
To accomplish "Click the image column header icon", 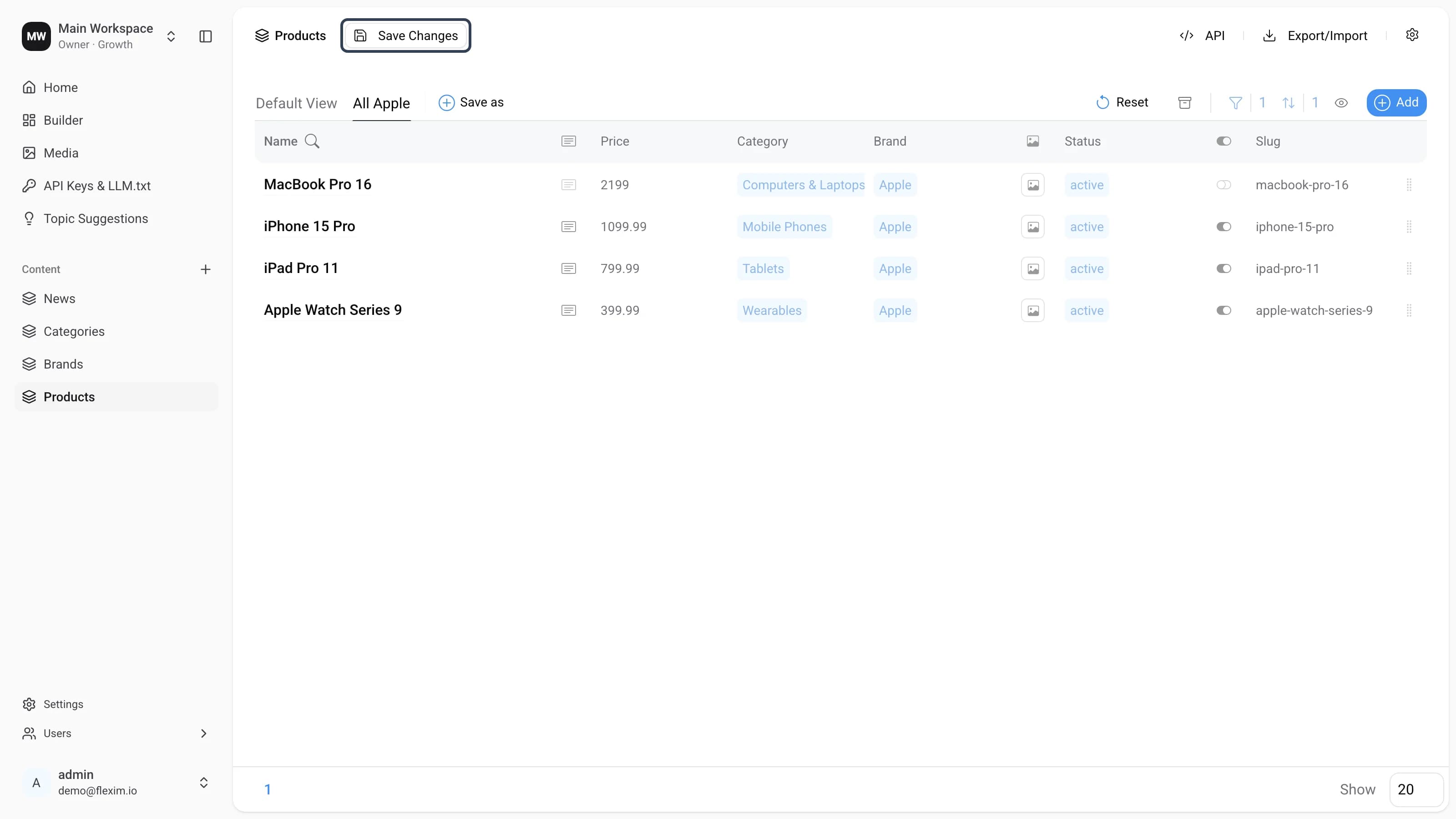I will 1033,141.
